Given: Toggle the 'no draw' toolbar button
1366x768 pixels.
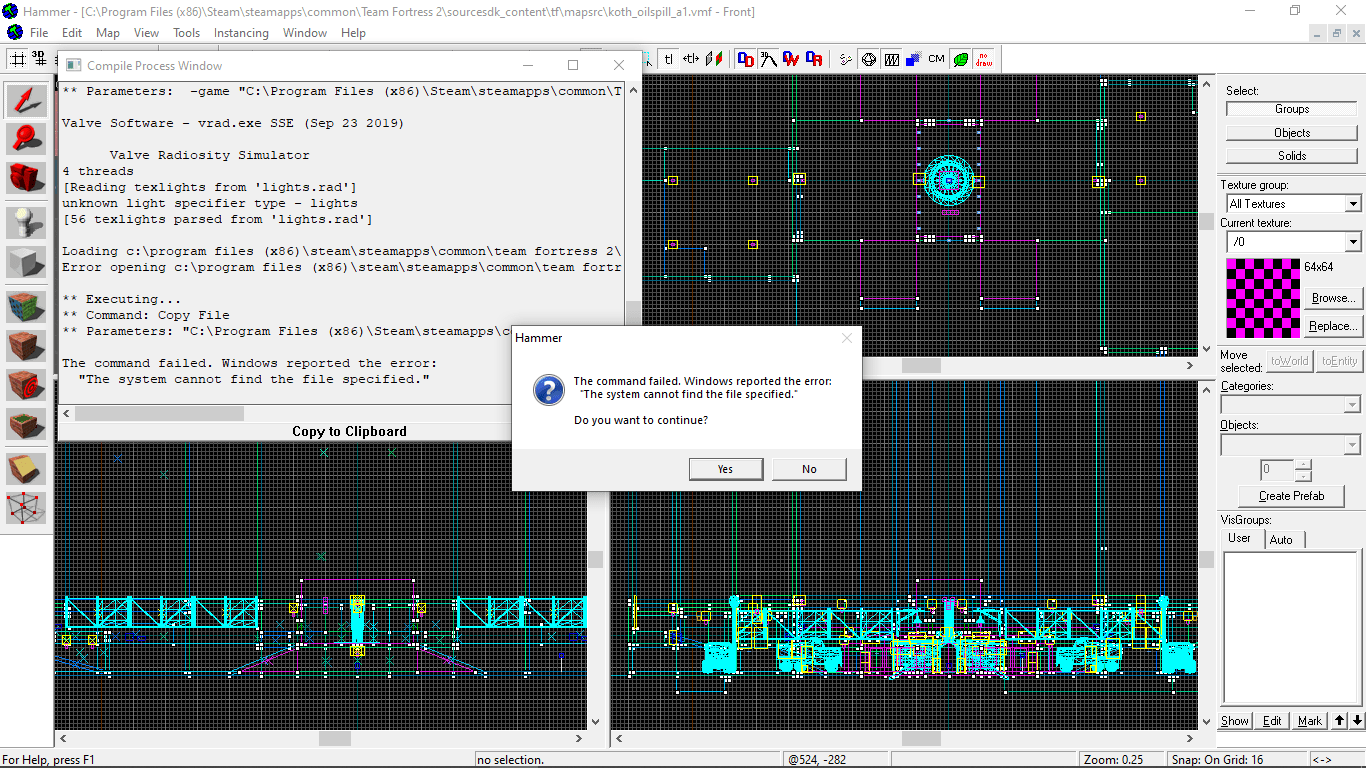Looking at the screenshot, I should (983, 59).
